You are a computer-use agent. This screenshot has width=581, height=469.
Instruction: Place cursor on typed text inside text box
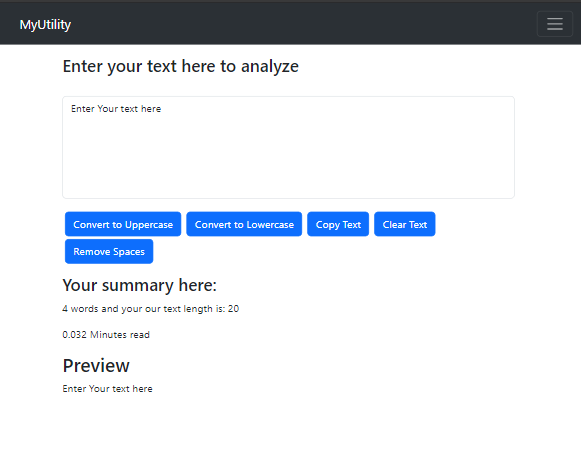(116, 109)
